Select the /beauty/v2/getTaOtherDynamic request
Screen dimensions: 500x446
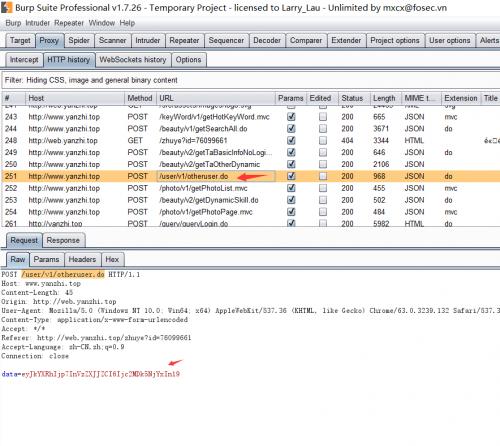pos(250,164)
